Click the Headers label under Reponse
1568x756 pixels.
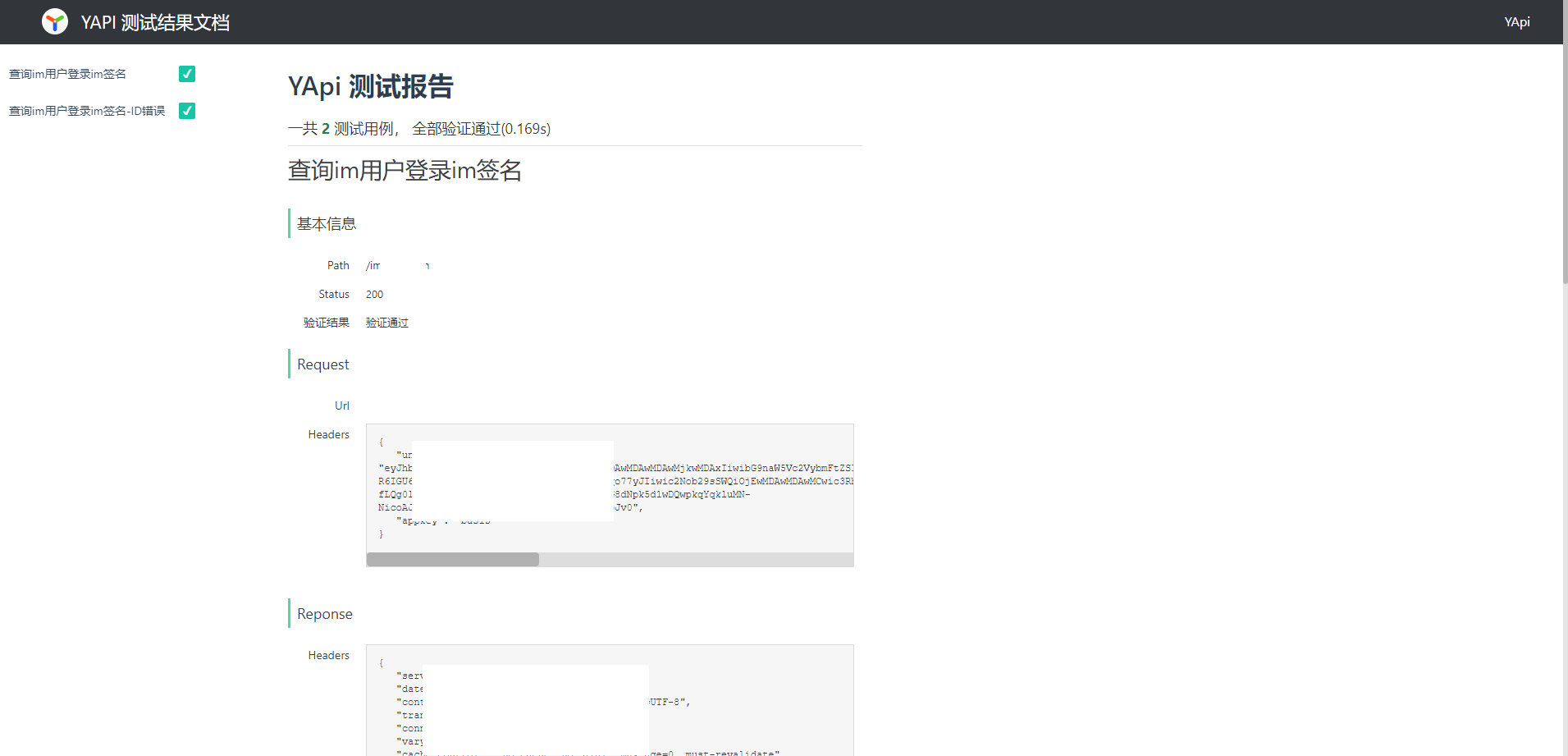pos(329,655)
